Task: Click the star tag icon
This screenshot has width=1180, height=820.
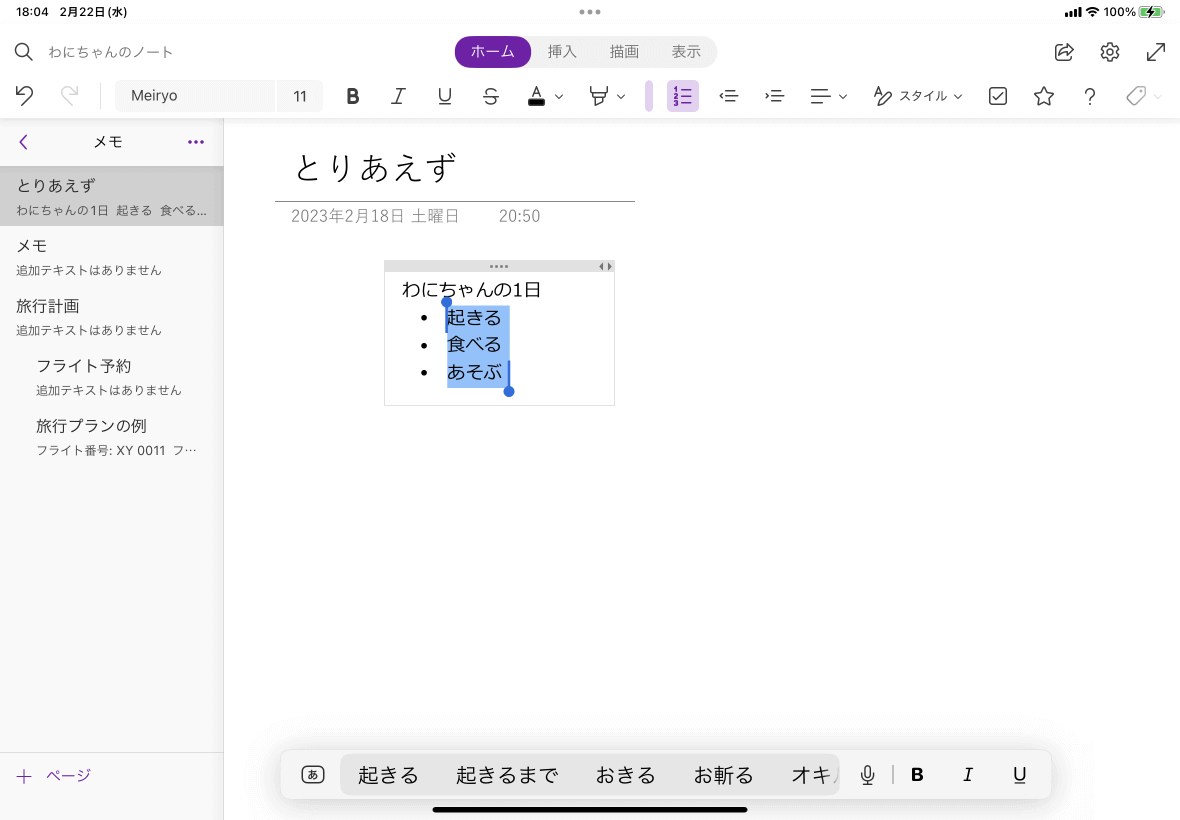Action: pos(1044,96)
